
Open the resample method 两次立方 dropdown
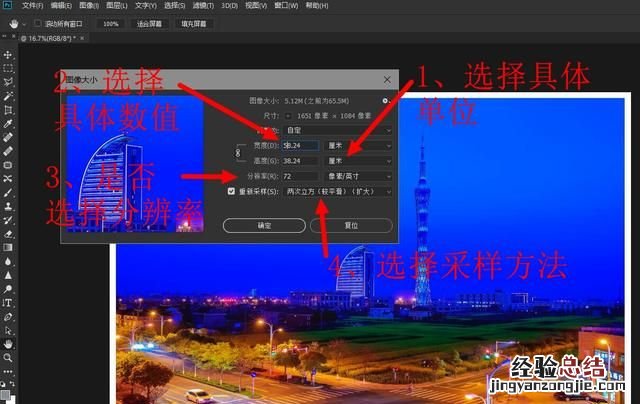(x=338, y=191)
